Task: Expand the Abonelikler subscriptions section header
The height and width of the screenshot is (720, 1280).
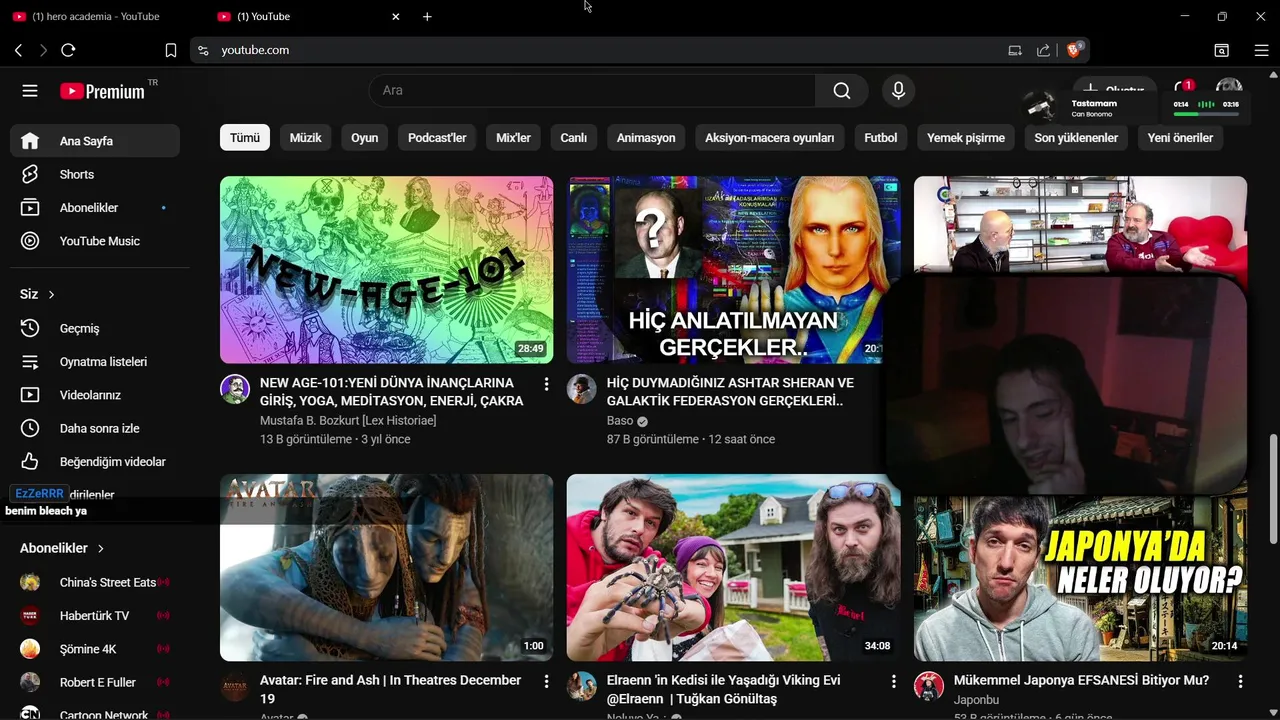Action: (x=62, y=548)
